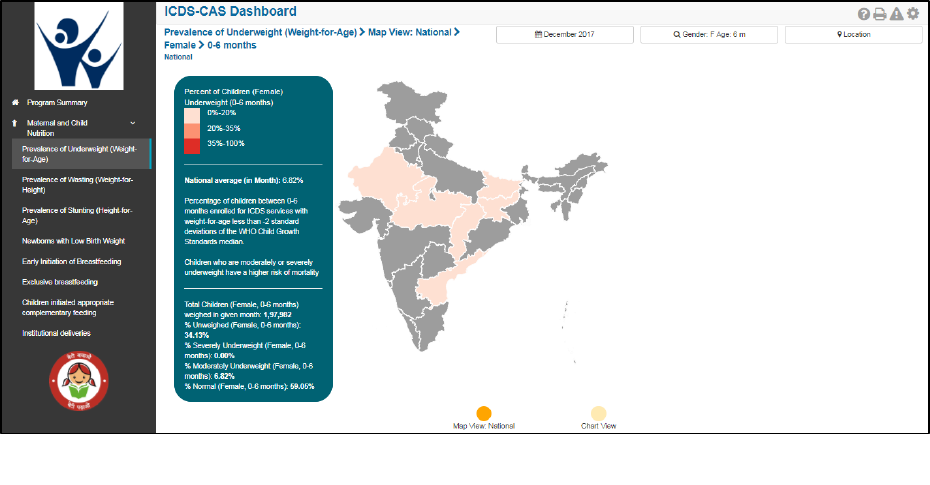Open the warning alert triangle icon
This screenshot has height=485, width=930.
pos(896,14)
